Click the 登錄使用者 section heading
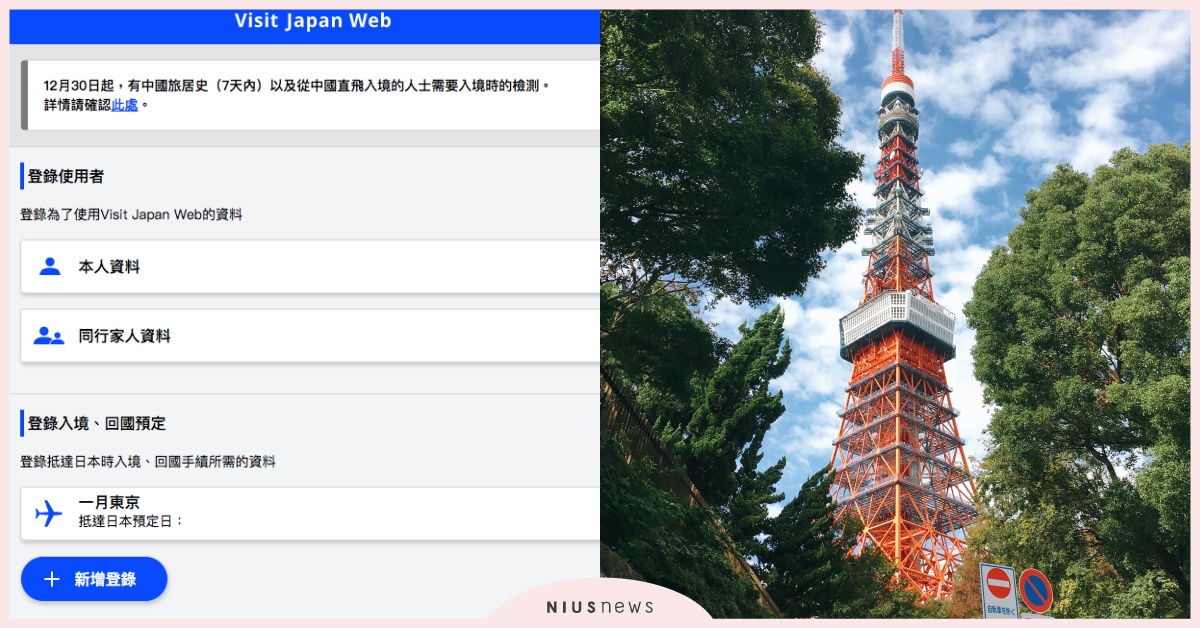Viewport: 1200px width, 628px height. pos(66,176)
